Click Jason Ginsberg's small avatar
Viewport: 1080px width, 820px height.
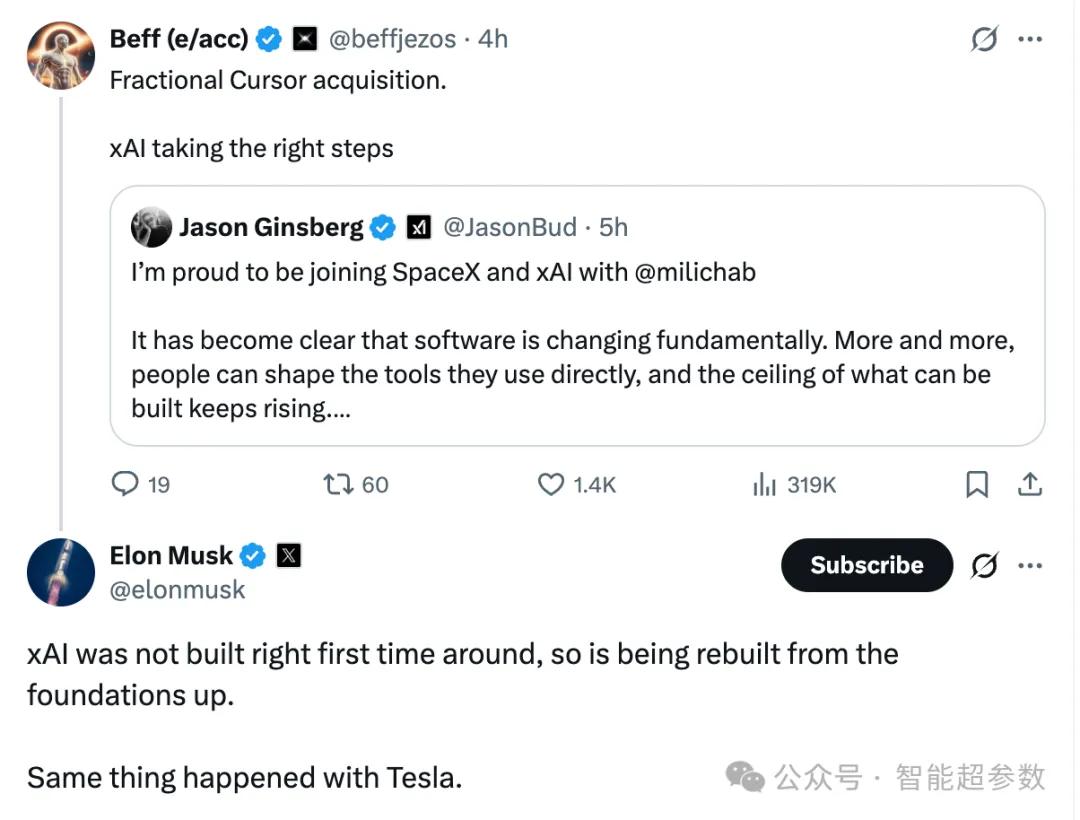point(151,228)
